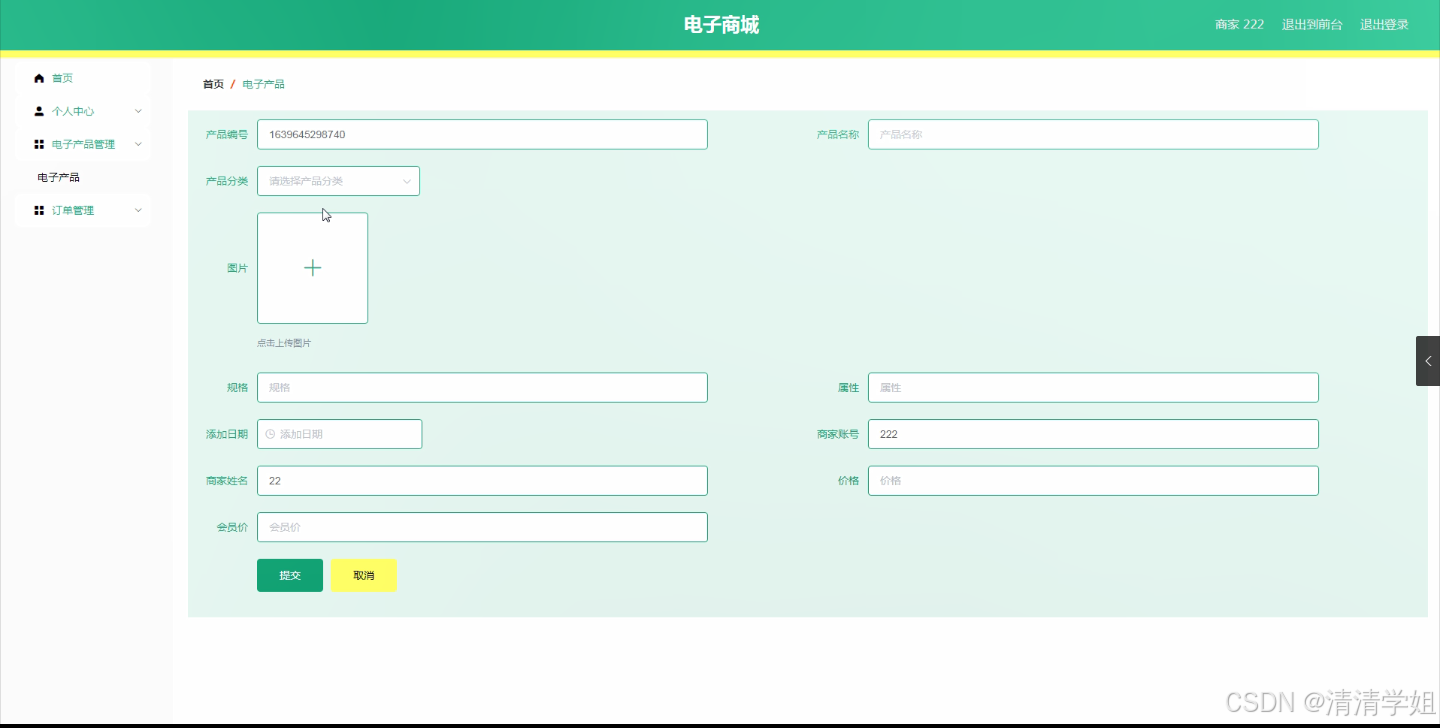Click the yellow 取消 cancel button

click(x=363, y=575)
